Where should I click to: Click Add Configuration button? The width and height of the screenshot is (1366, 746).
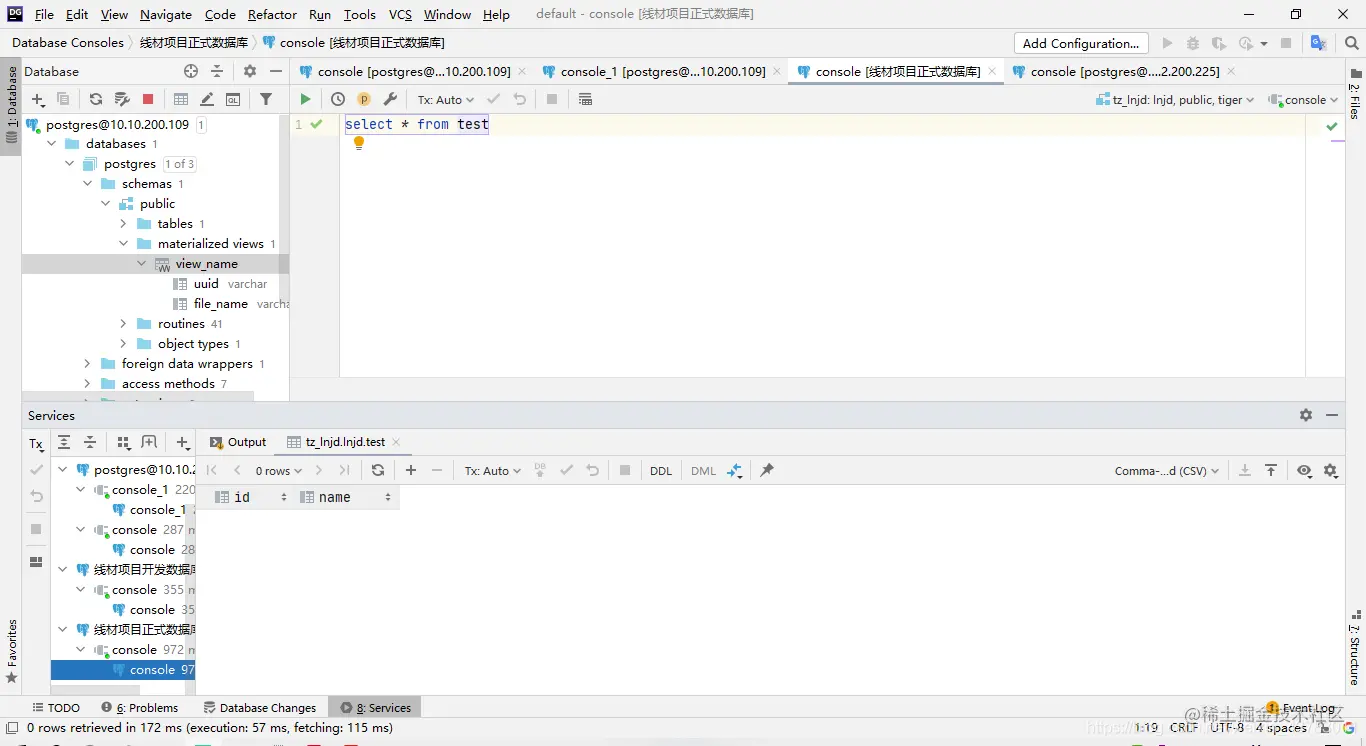coord(1081,43)
